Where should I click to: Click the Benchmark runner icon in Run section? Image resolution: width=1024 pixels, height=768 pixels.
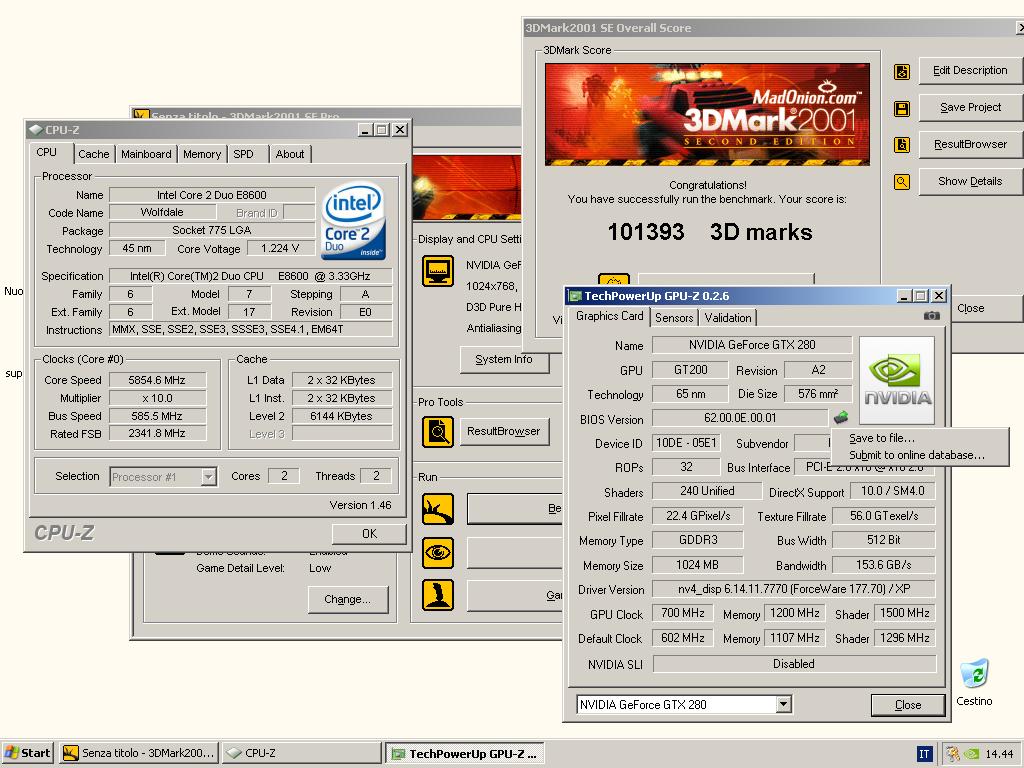(438, 509)
